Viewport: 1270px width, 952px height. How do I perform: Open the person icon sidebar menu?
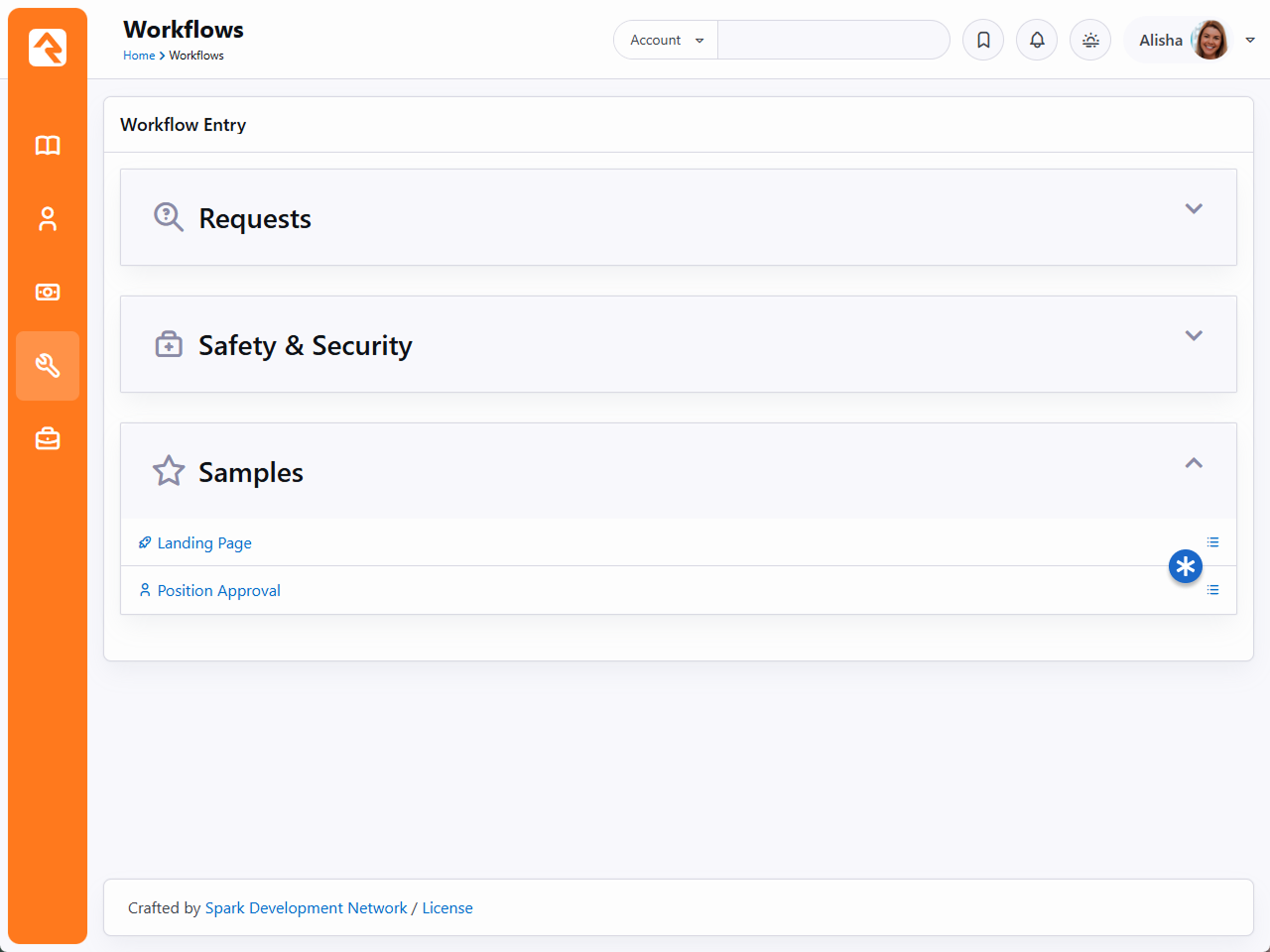tap(48, 219)
